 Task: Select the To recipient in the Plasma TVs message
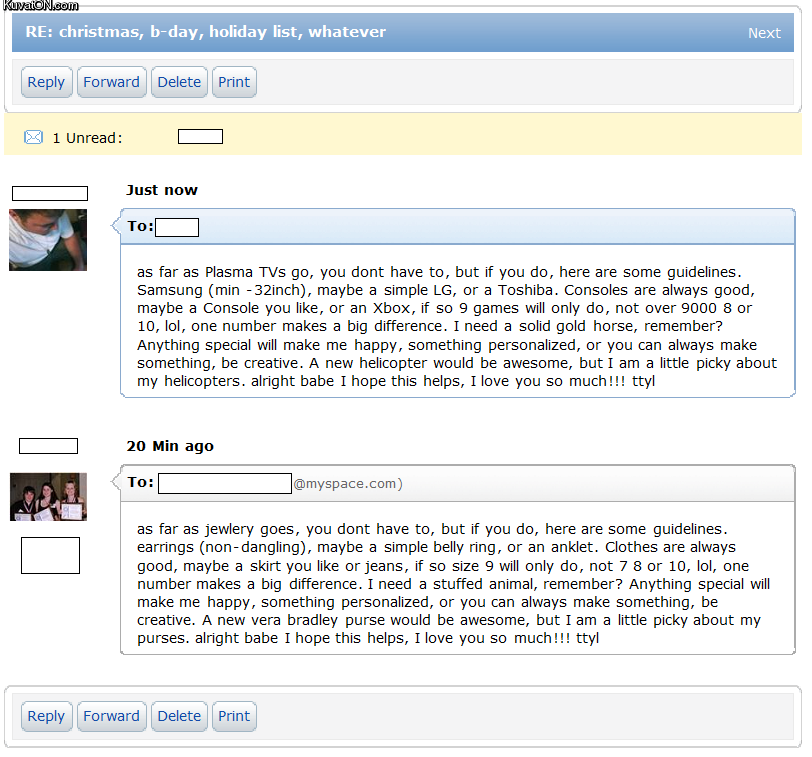[177, 227]
